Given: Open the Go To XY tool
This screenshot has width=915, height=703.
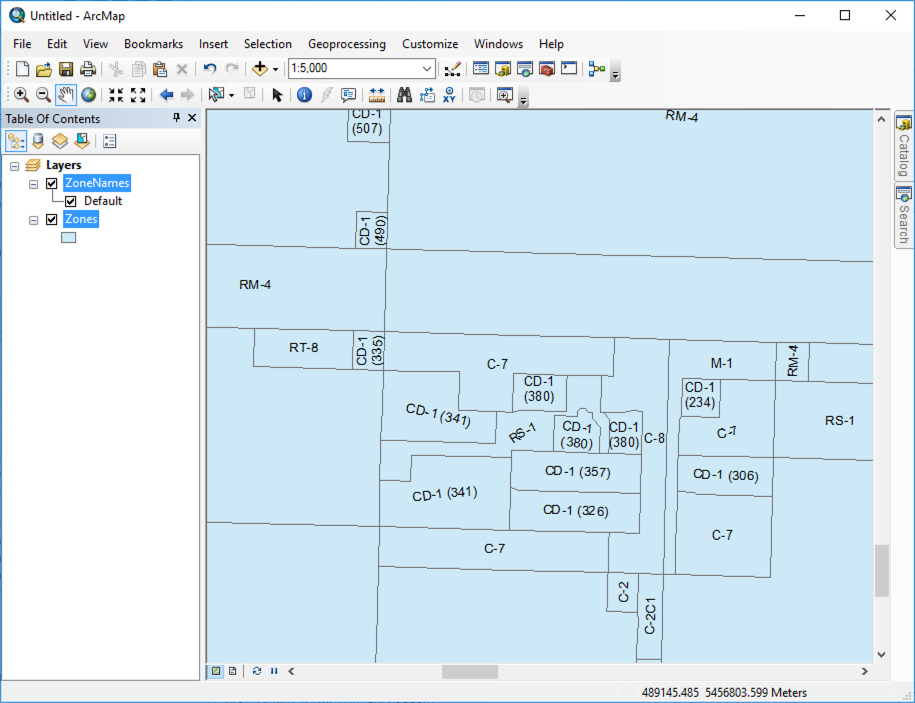Looking at the screenshot, I should point(450,95).
